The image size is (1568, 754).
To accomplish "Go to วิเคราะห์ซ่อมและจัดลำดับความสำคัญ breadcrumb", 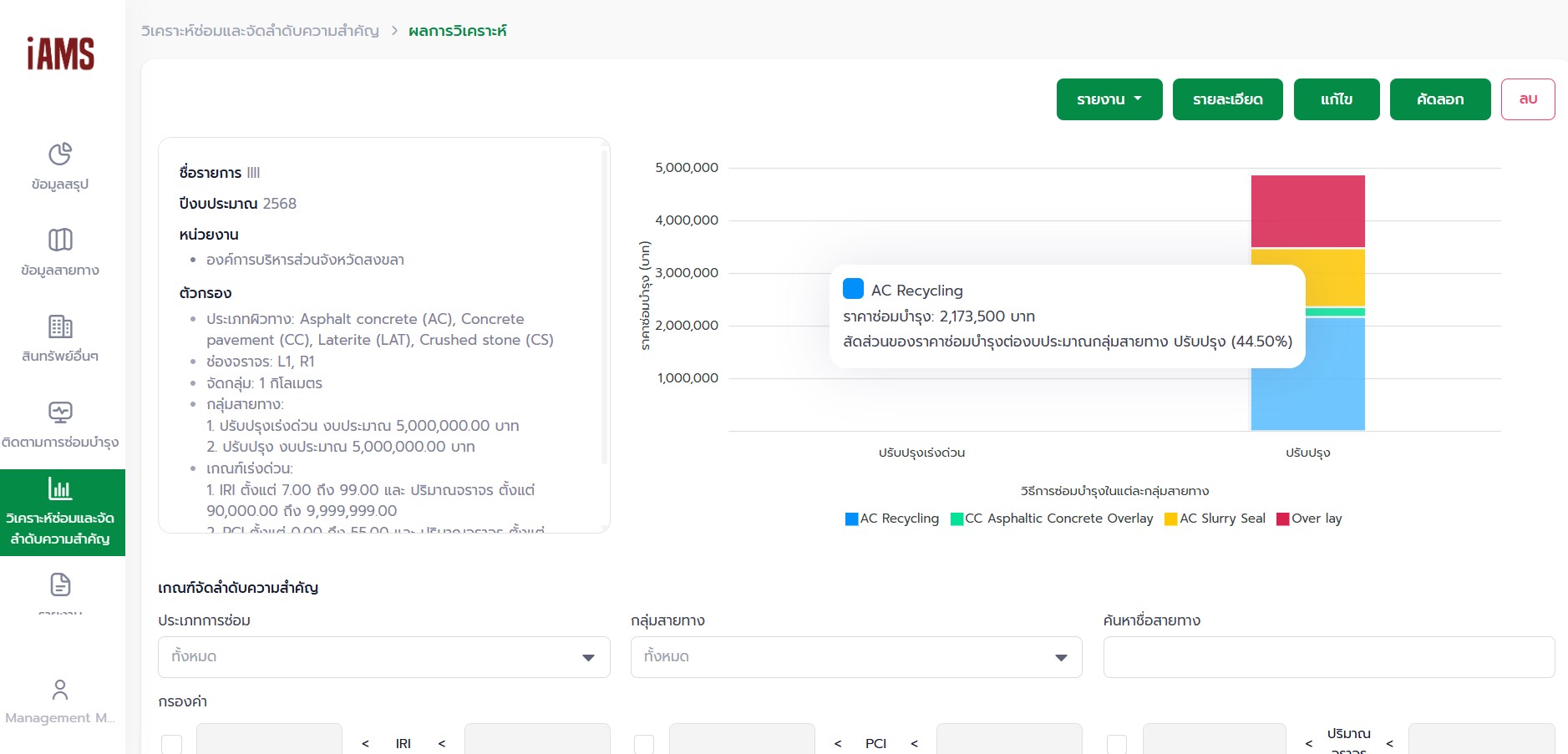I will pos(260,31).
